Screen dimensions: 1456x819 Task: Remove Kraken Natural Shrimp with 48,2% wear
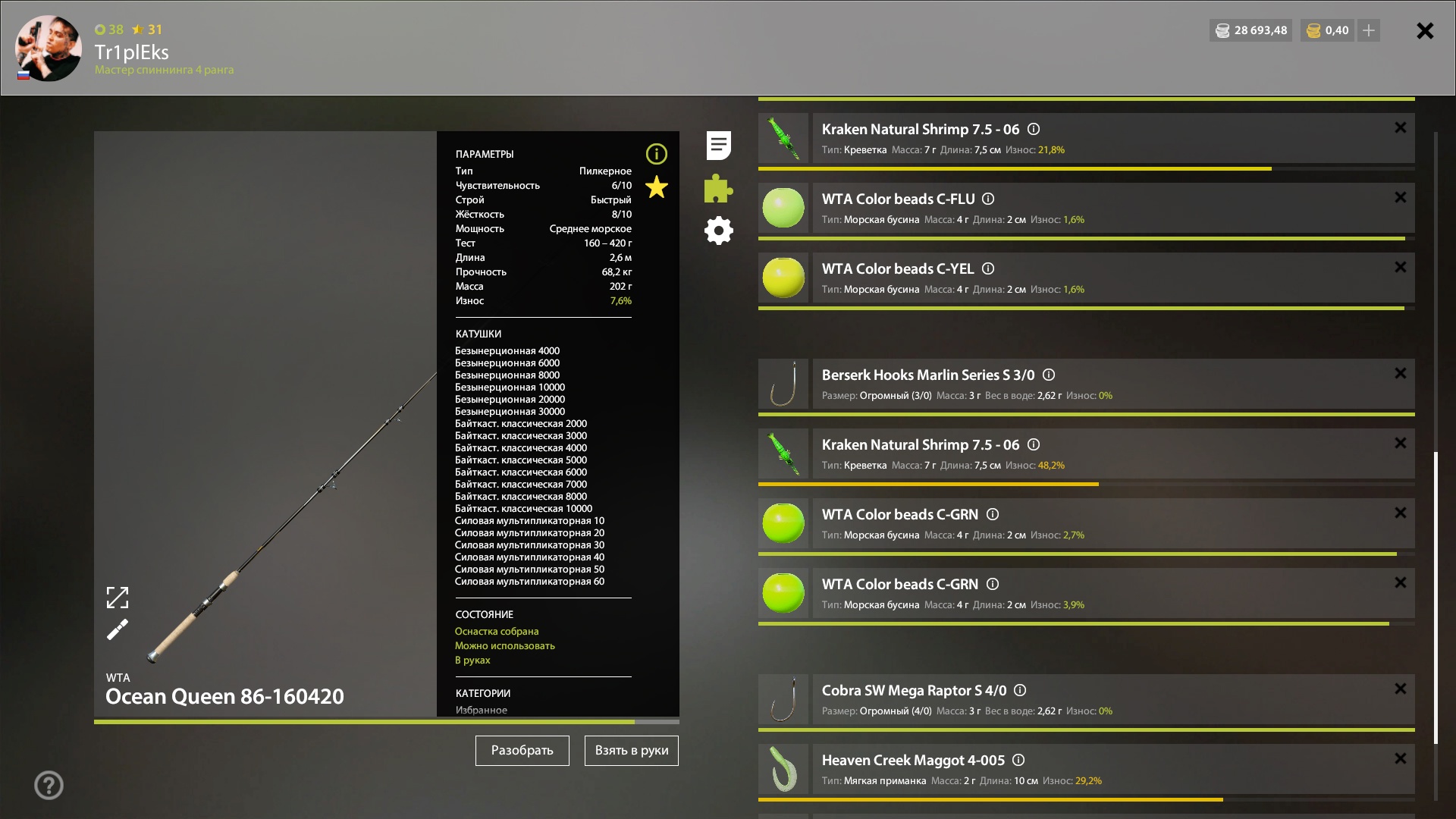tap(1400, 443)
